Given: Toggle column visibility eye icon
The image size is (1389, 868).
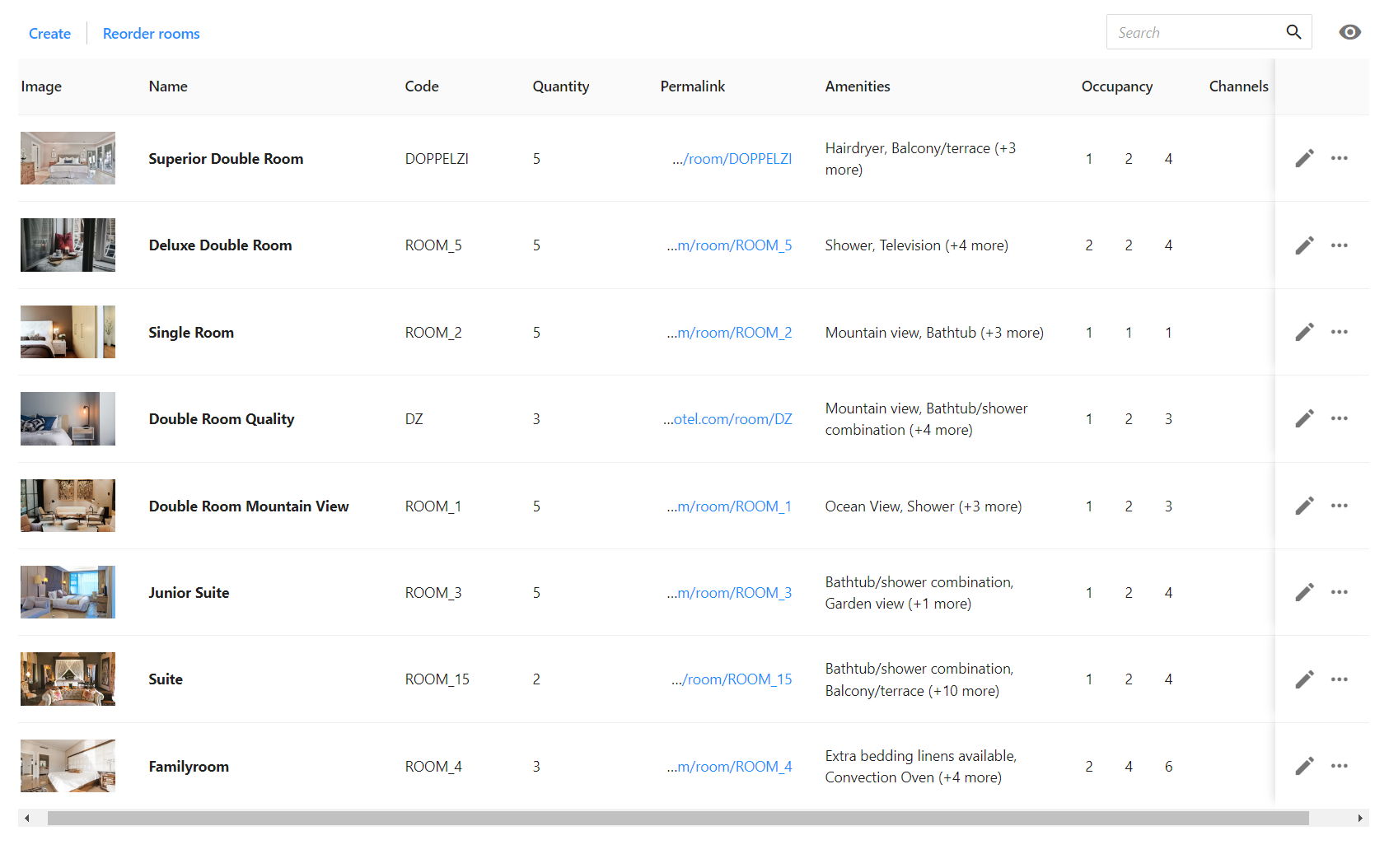Looking at the screenshot, I should pyautogui.click(x=1349, y=32).
